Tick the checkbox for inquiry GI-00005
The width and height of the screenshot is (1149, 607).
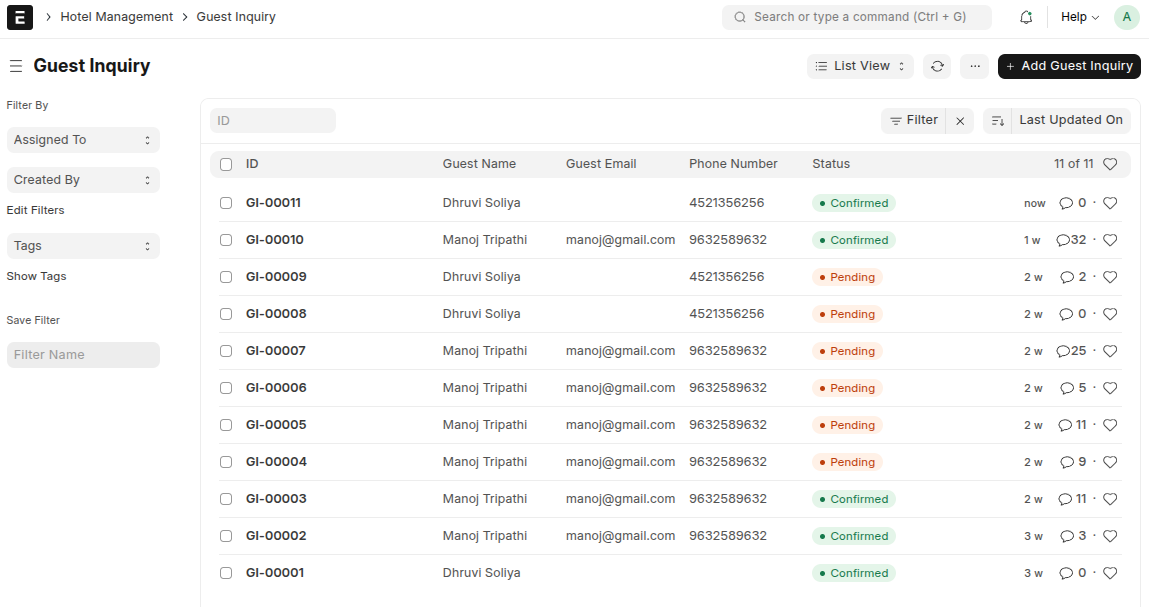pyautogui.click(x=225, y=424)
